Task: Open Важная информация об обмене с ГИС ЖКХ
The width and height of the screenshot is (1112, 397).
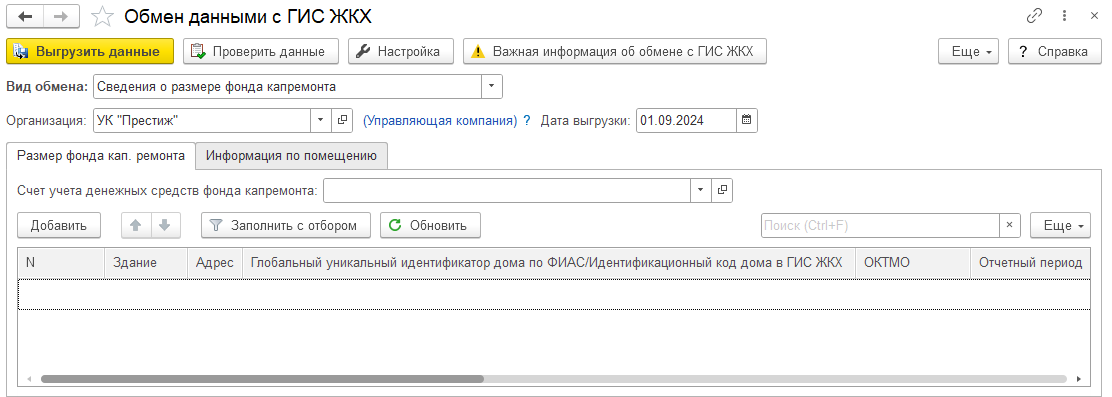Action: click(615, 52)
